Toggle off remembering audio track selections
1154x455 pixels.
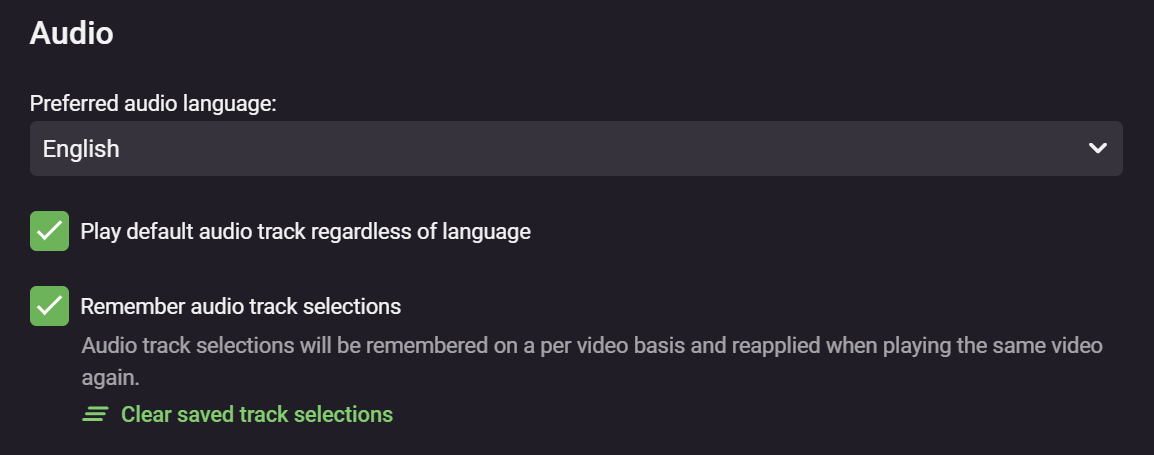(x=49, y=306)
